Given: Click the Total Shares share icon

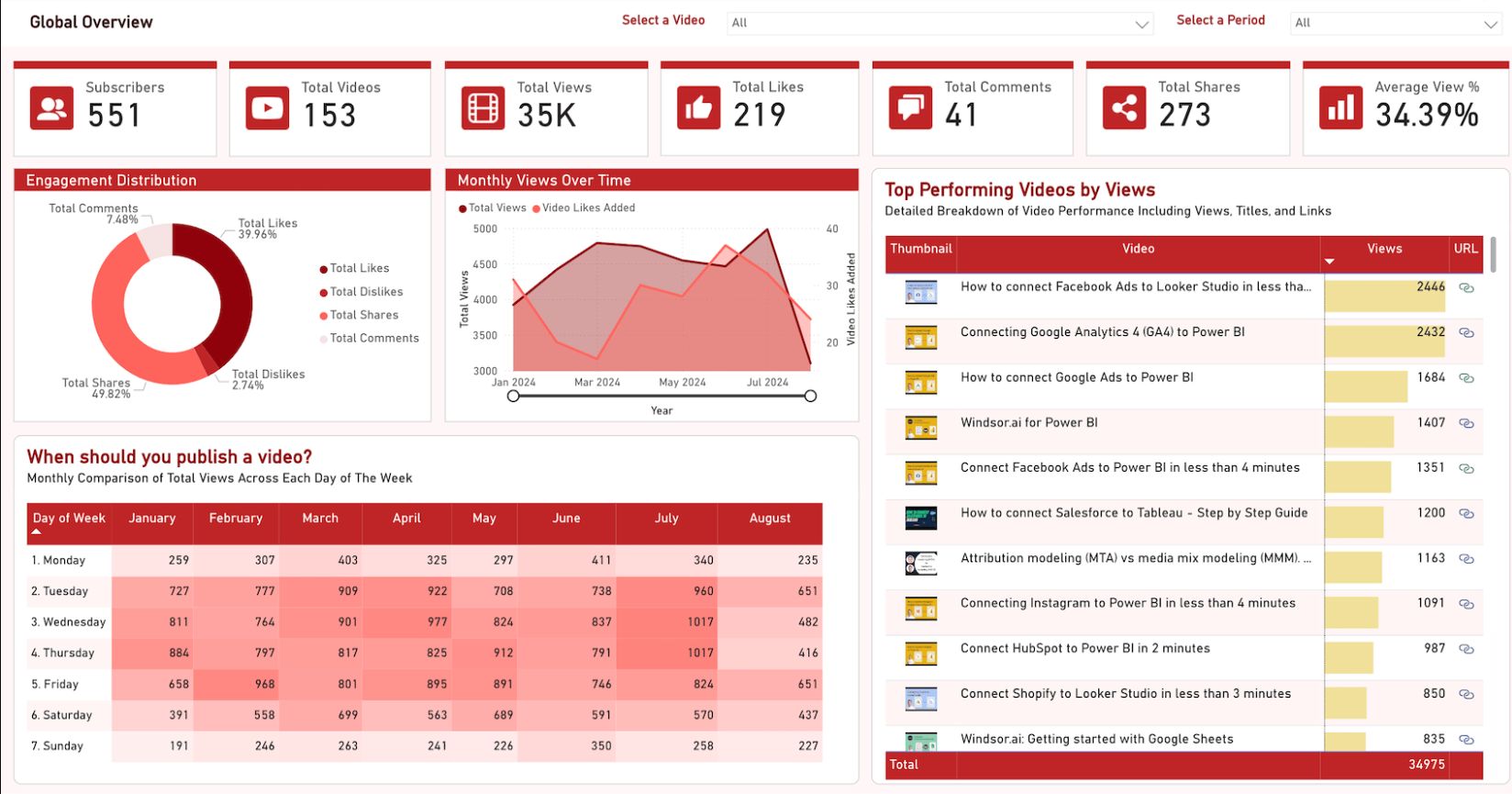Looking at the screenshot, I should pyautogui.click(x=1124, y=108).
